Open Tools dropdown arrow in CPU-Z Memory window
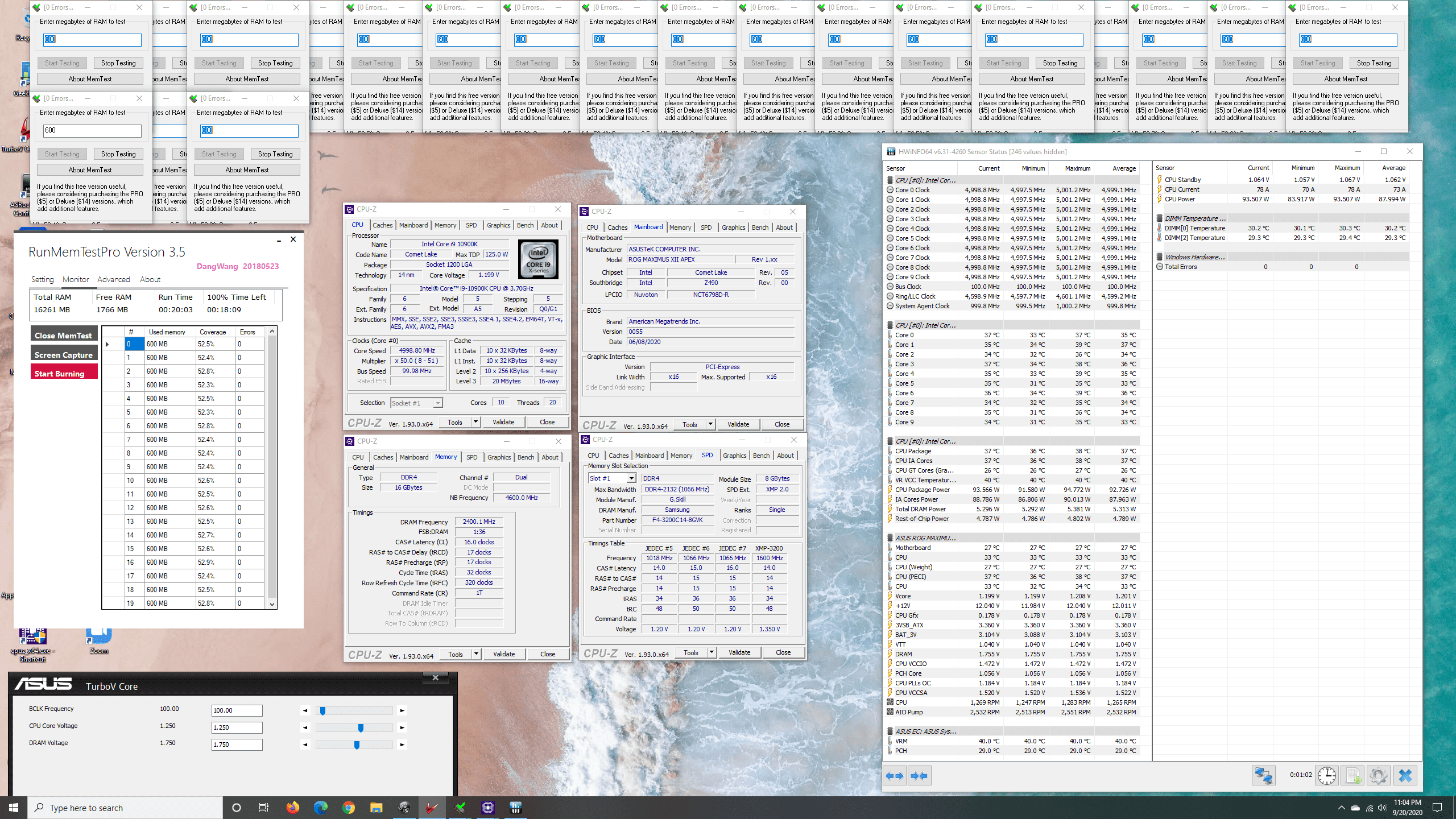This screenshot has height=819, width=1456. pyautogui.click(x=476, y=654)
